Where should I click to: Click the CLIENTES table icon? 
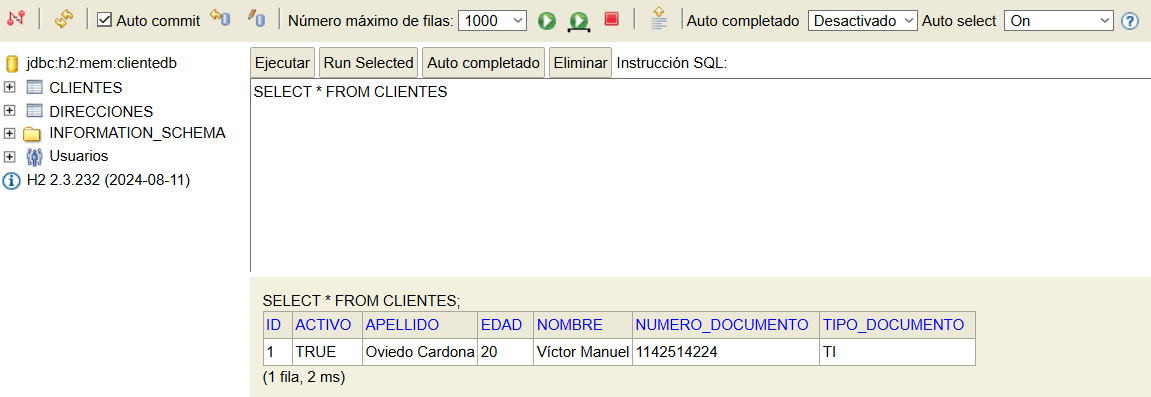click(x=35, y=87)
